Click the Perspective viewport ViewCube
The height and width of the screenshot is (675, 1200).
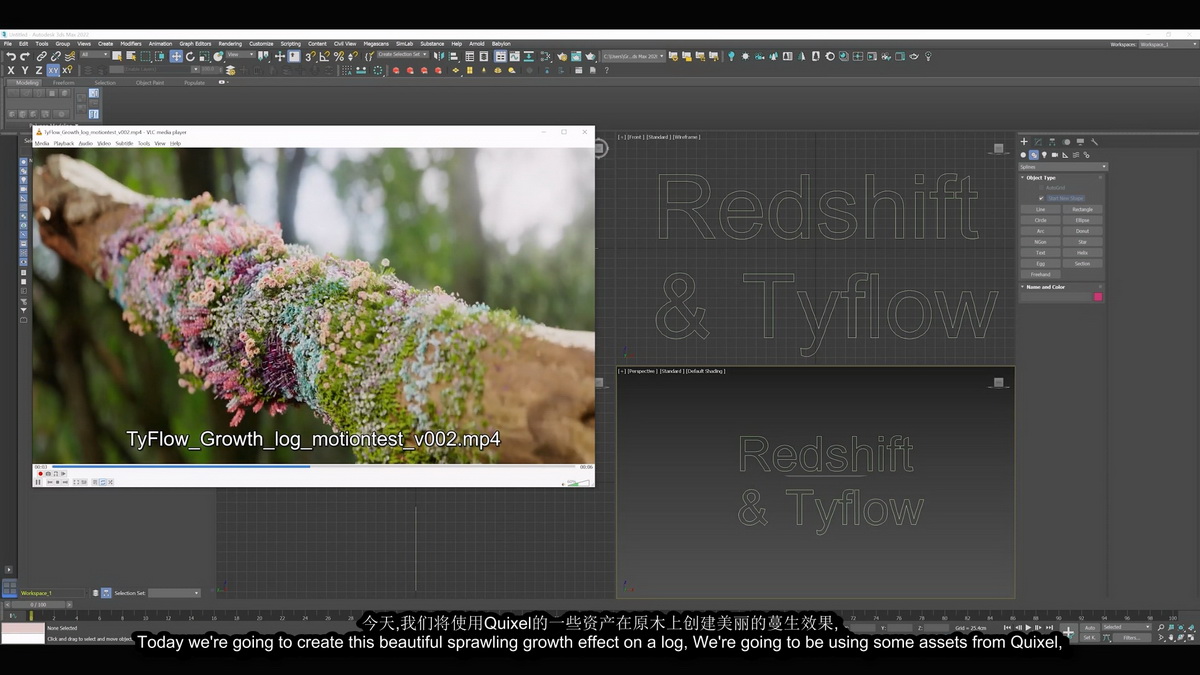(998, 382)
